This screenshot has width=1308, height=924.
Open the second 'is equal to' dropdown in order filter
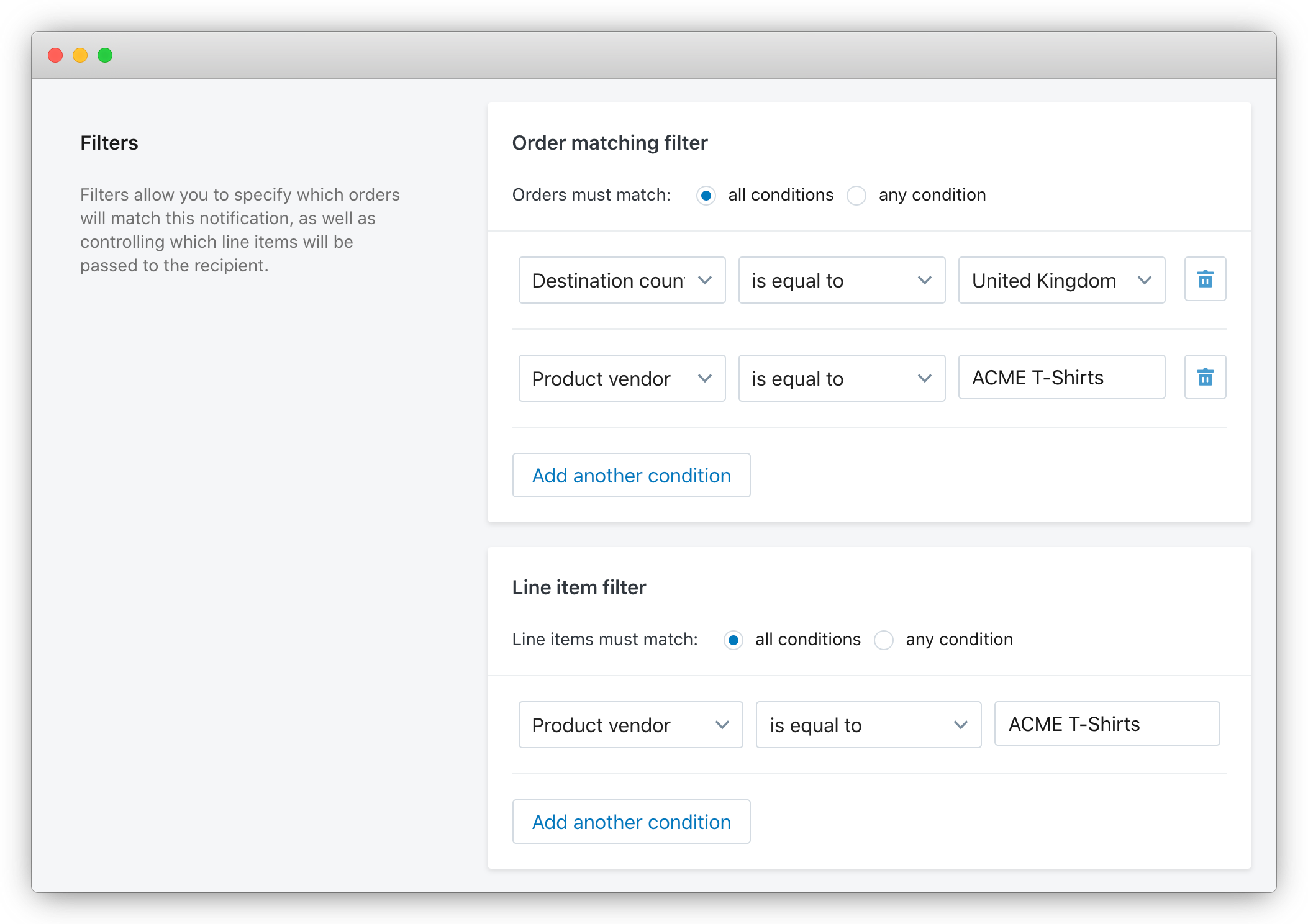pyautogui.click(x=841, y=378)
